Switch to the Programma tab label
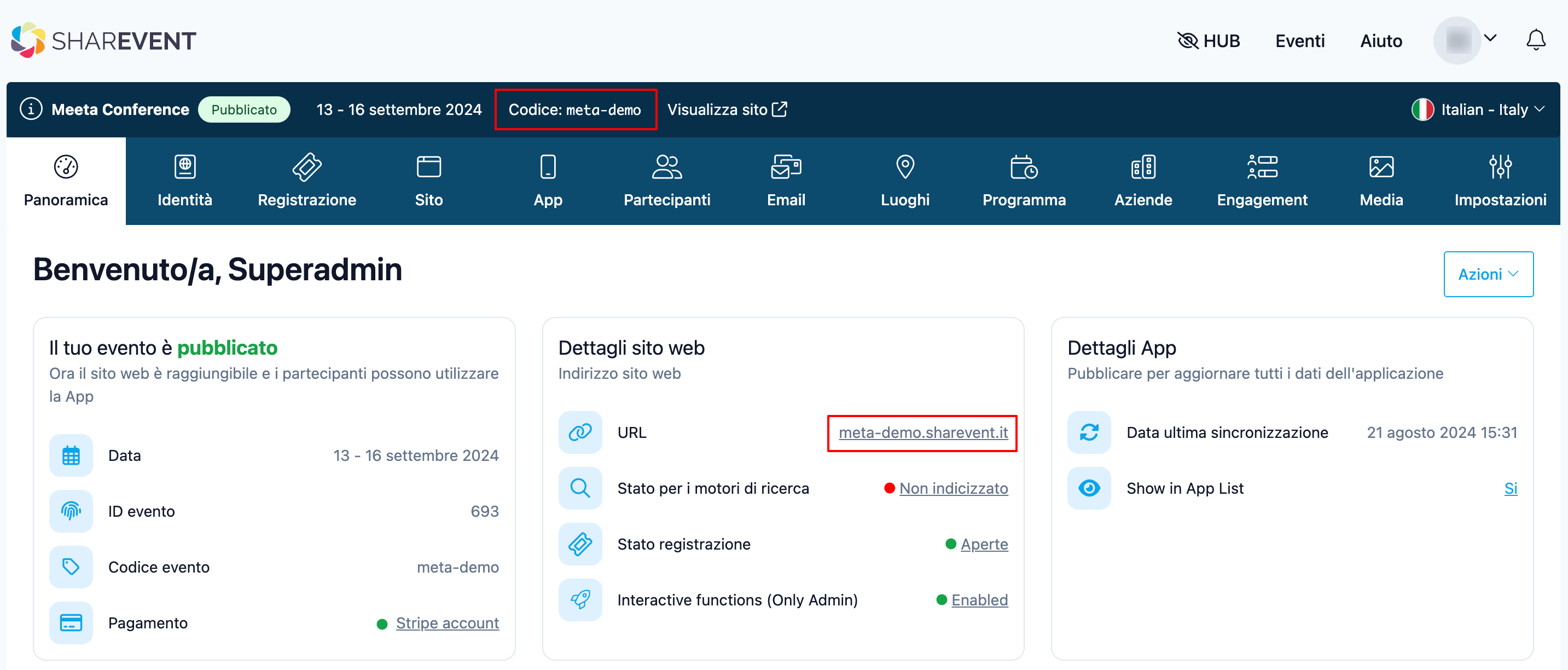The image size is (1568, 670). coord(1024,200)
